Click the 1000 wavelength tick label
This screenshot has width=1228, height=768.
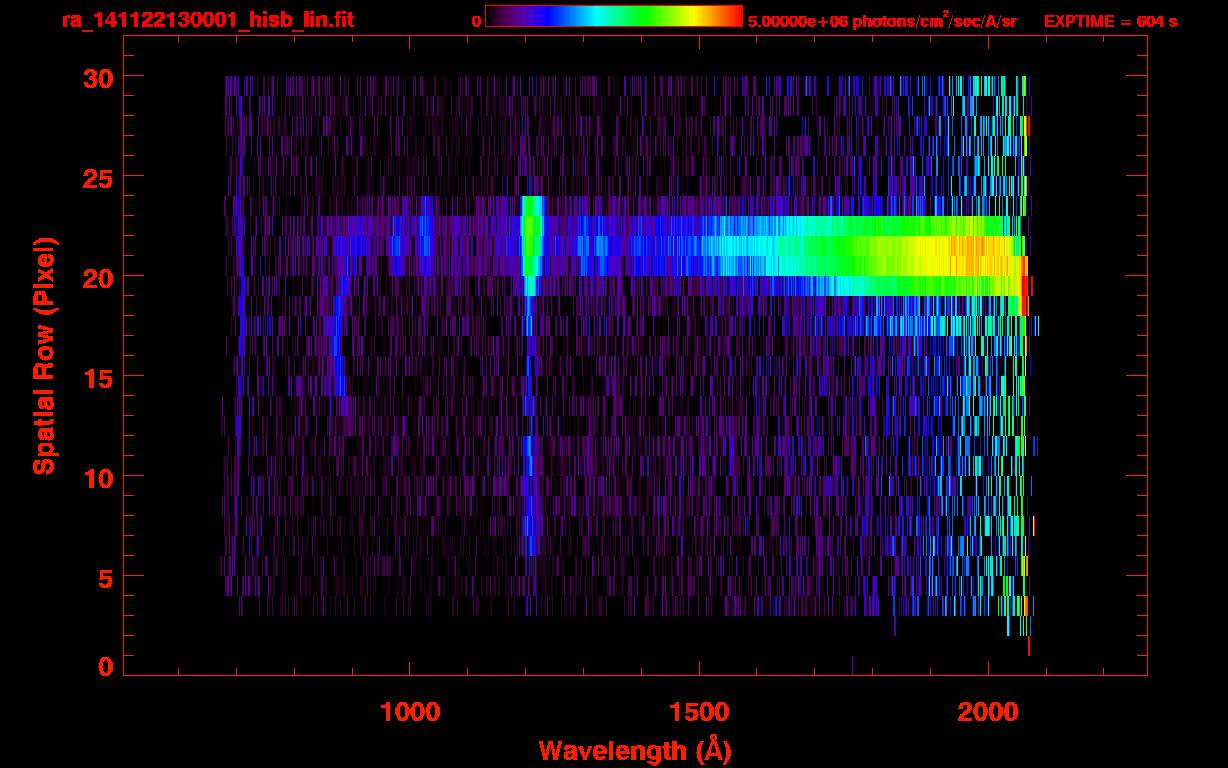pos(410,712)
